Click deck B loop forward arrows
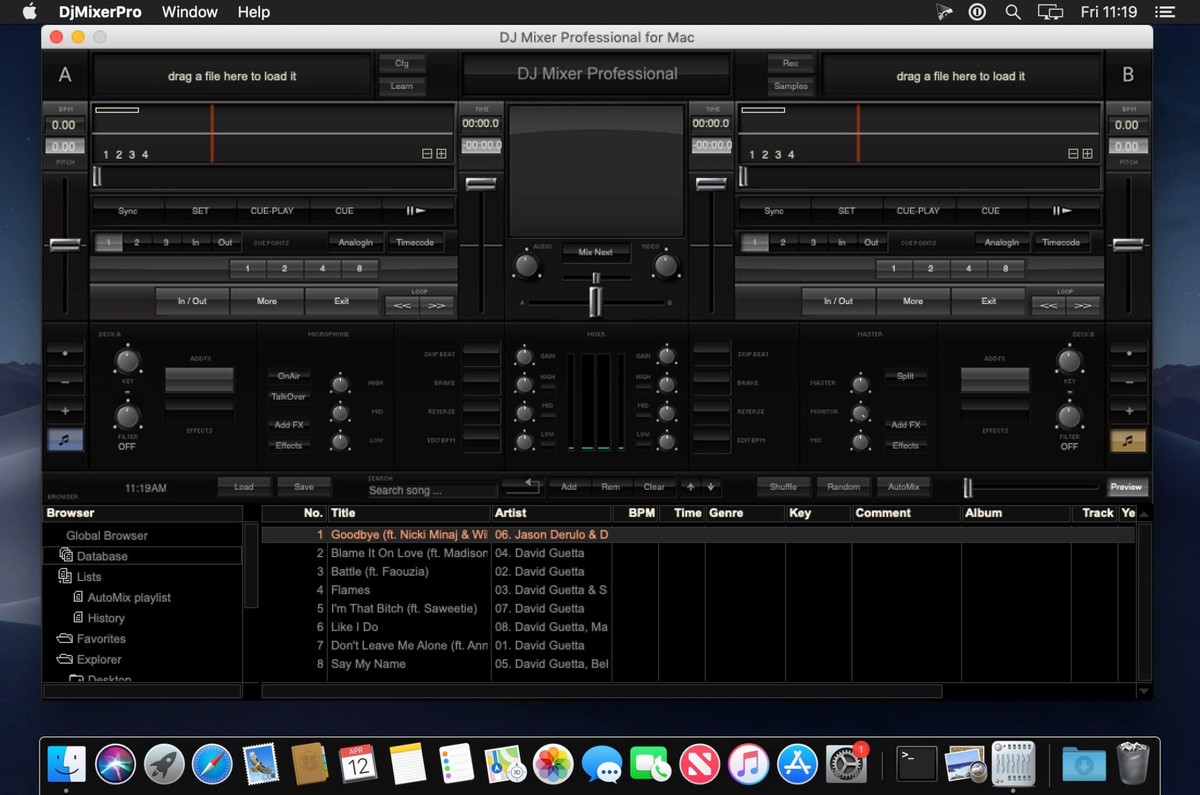 point(1082,305)
